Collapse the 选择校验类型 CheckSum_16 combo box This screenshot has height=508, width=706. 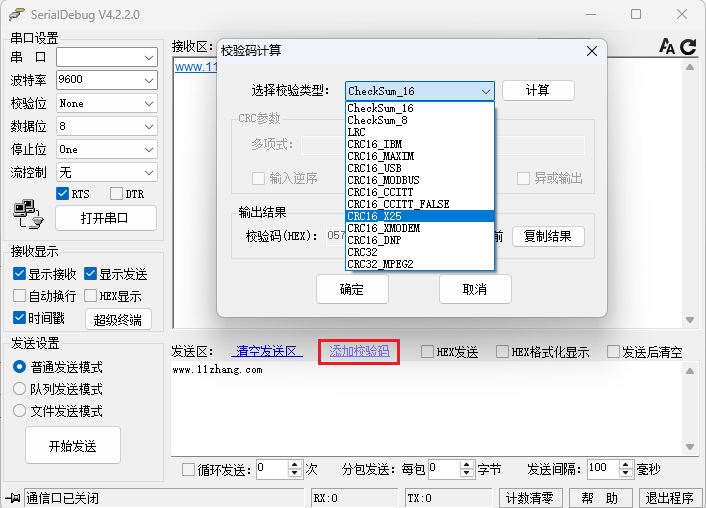coord(420,91)
